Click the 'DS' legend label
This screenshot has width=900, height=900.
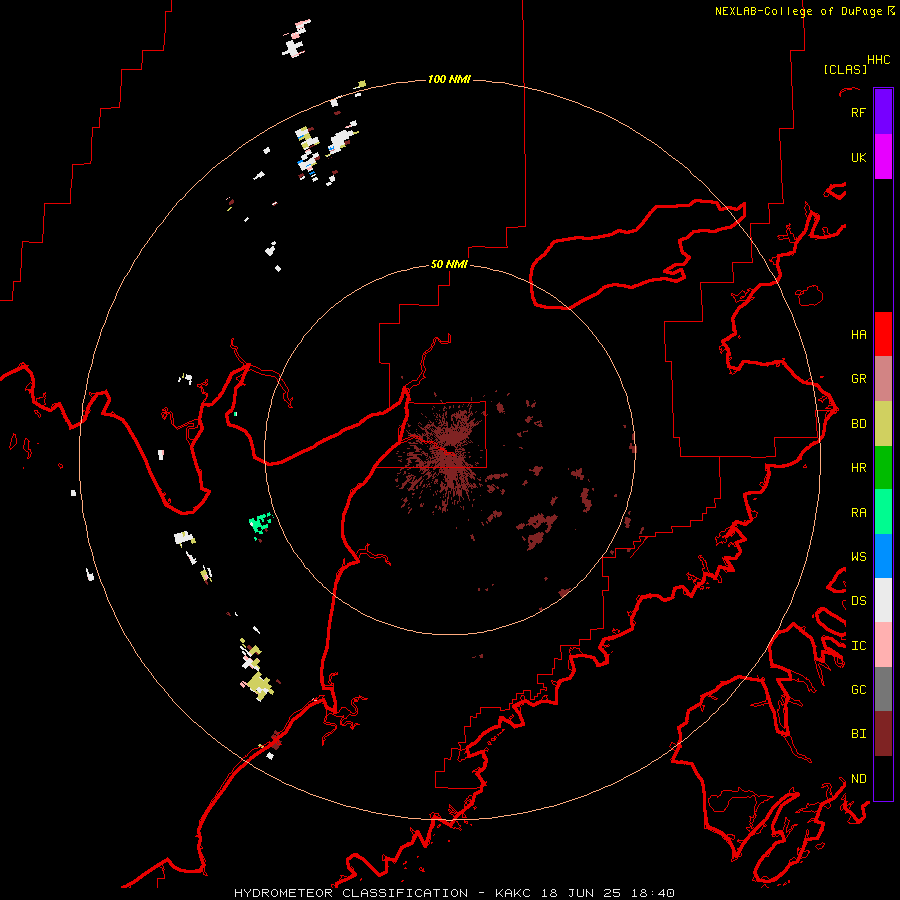tap(858, 600)
